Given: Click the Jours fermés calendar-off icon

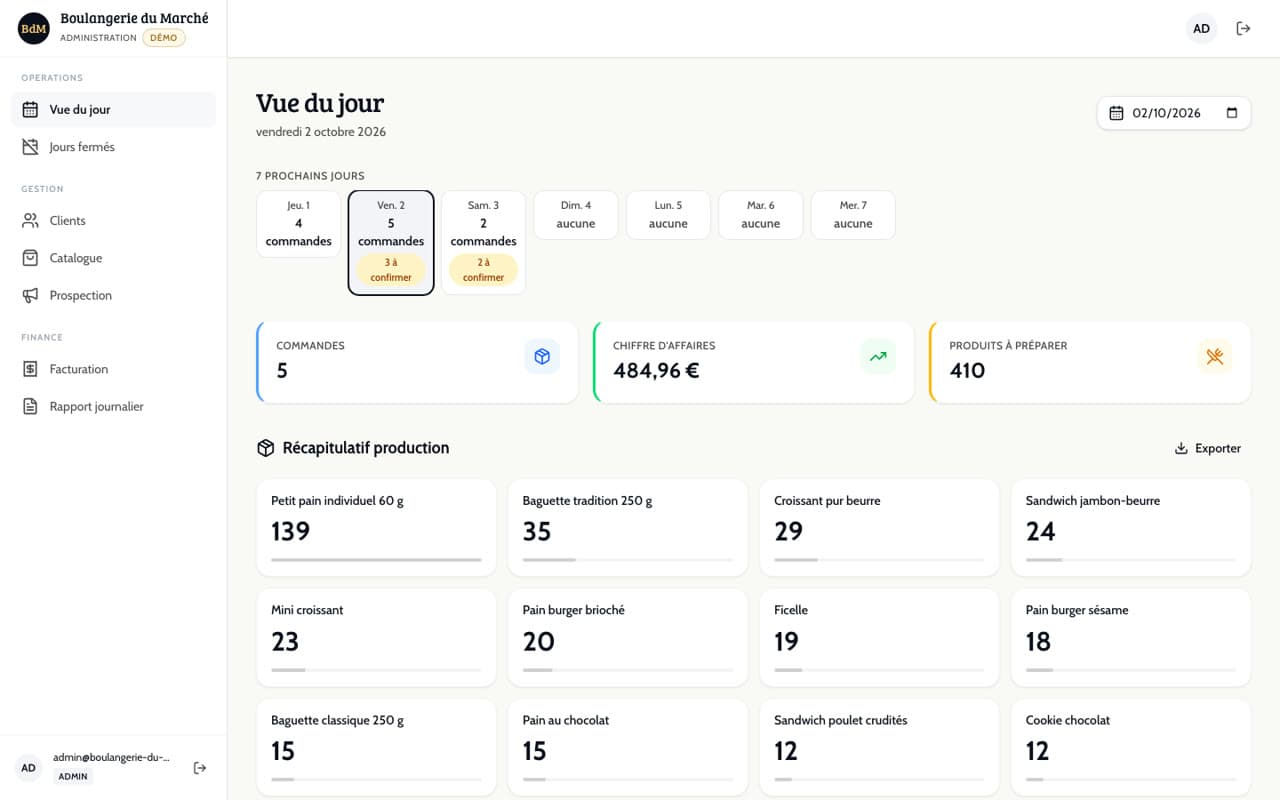Looking at the screenshot, I should coord(30,147).
